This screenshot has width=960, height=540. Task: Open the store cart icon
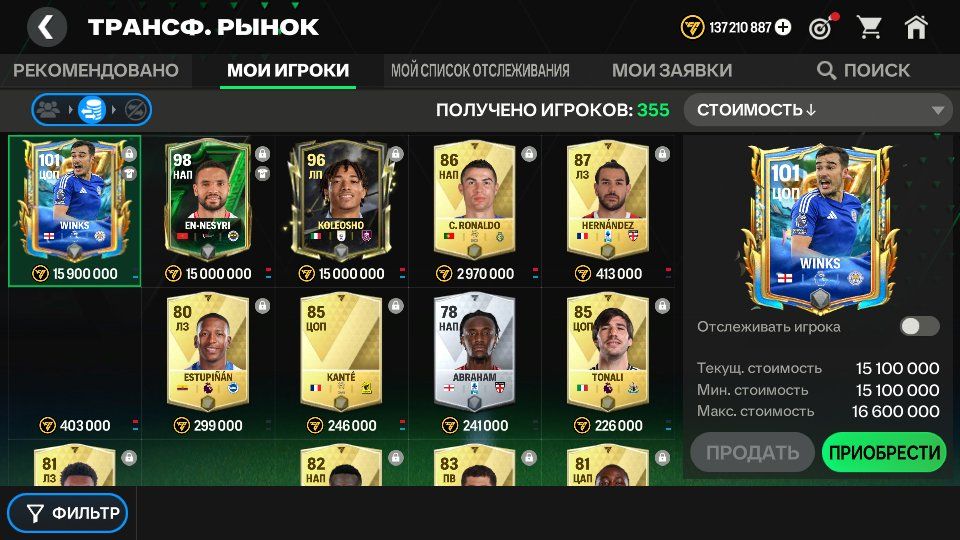coord(869,27)
